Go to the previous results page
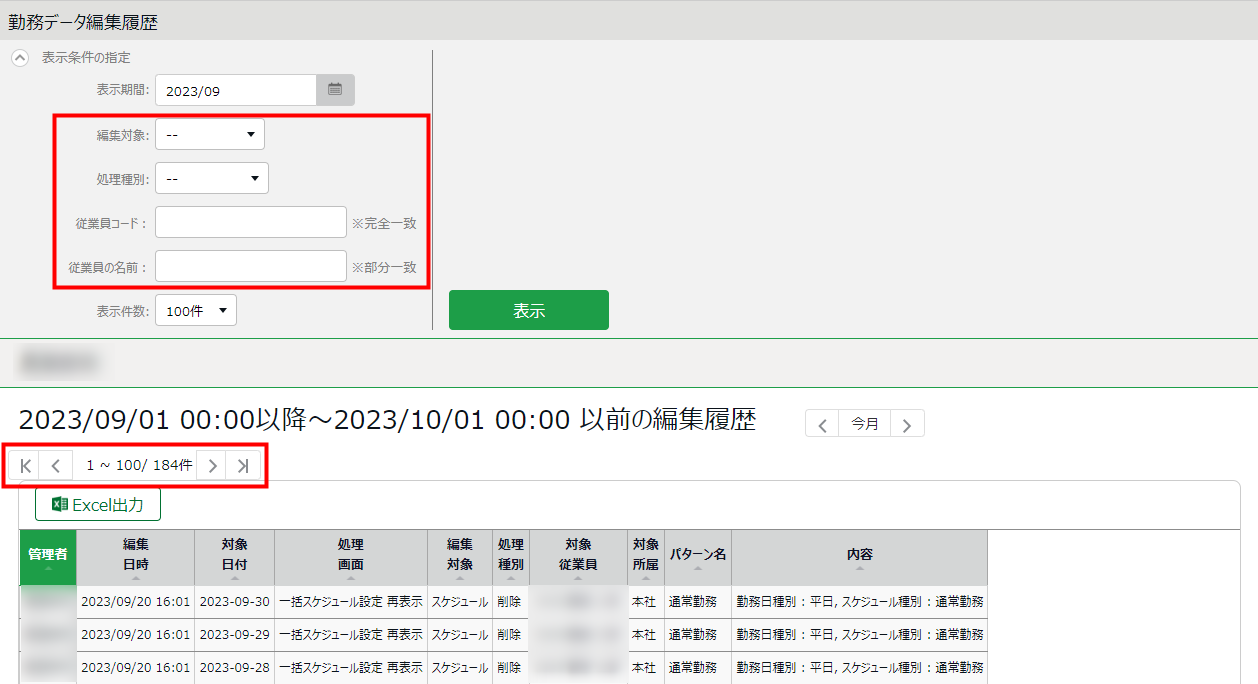The image size is (1258, 684). pyautogui.click(x=56, y=465)
